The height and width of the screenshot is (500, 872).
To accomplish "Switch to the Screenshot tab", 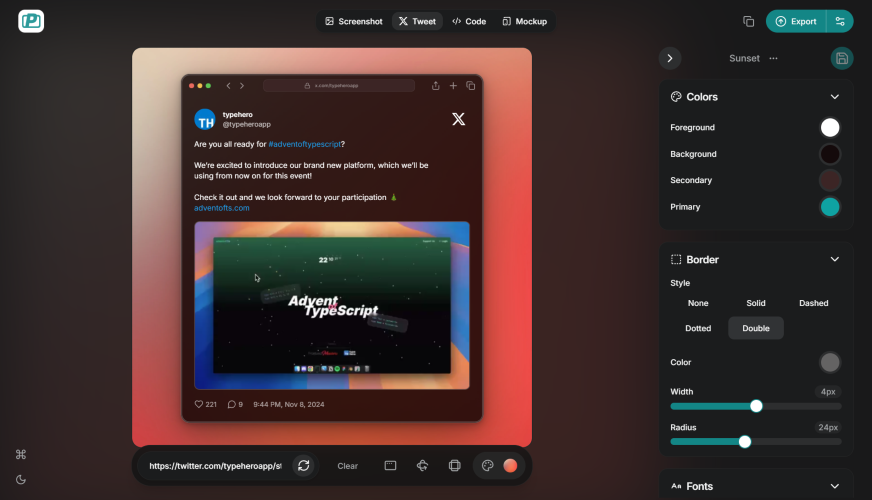I will click(354, 21).
